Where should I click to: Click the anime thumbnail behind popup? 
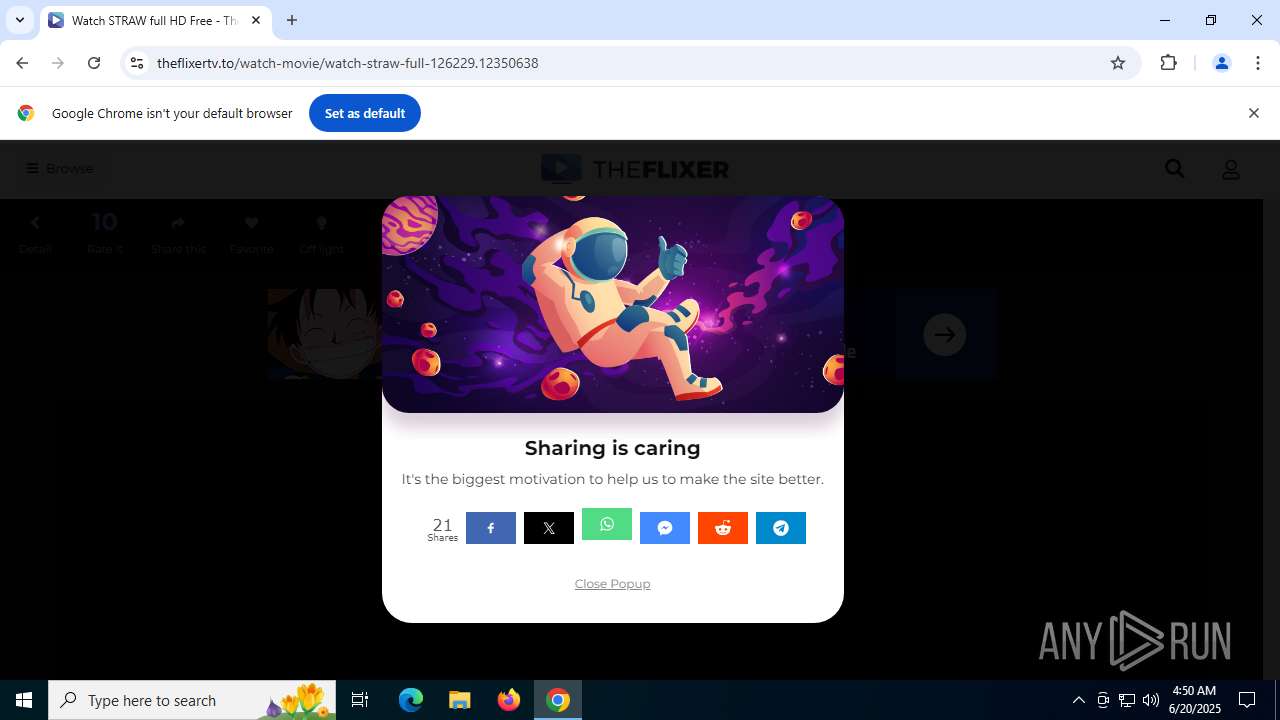click(x=325, y=334)
